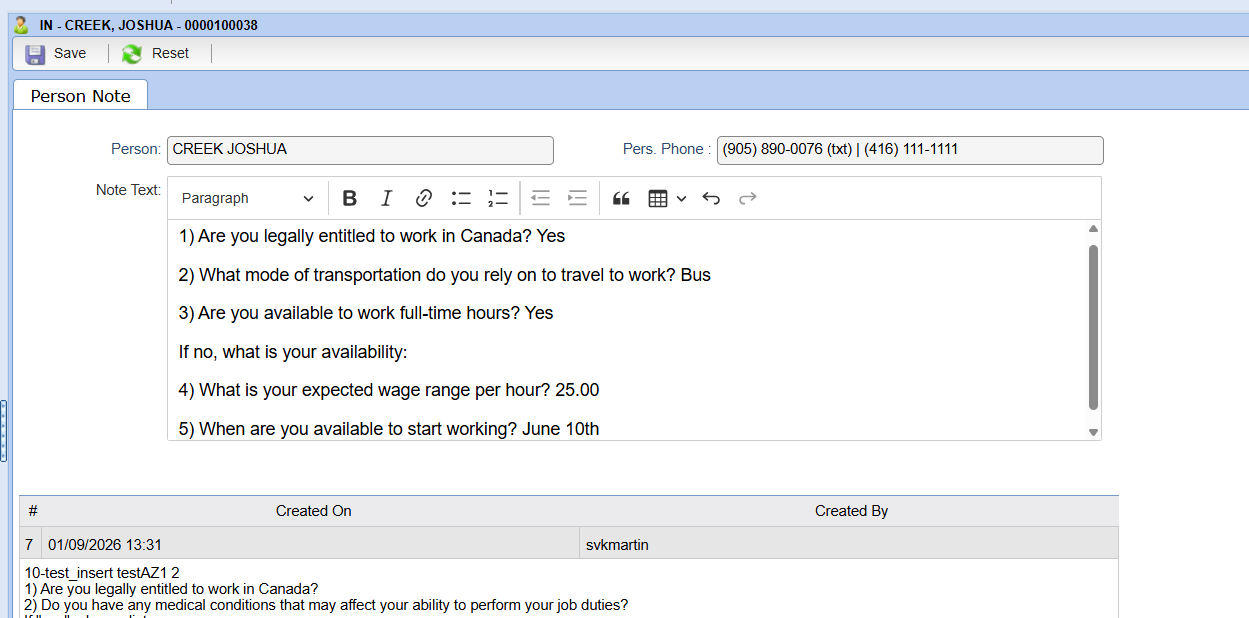This screenshot has height=618, width=1249.
Task: Apply numbered list formatting
Action: pyautogui.click(x=498, y=198)
